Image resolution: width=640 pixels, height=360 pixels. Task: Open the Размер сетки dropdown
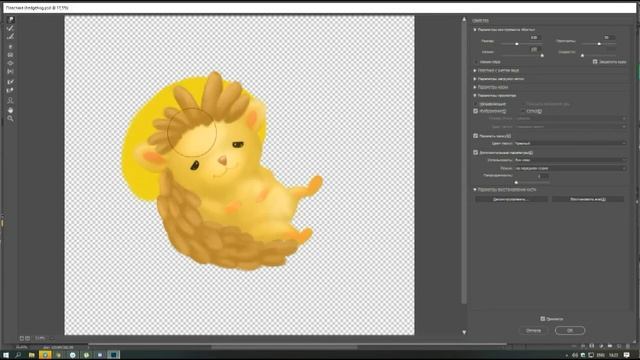570,118
